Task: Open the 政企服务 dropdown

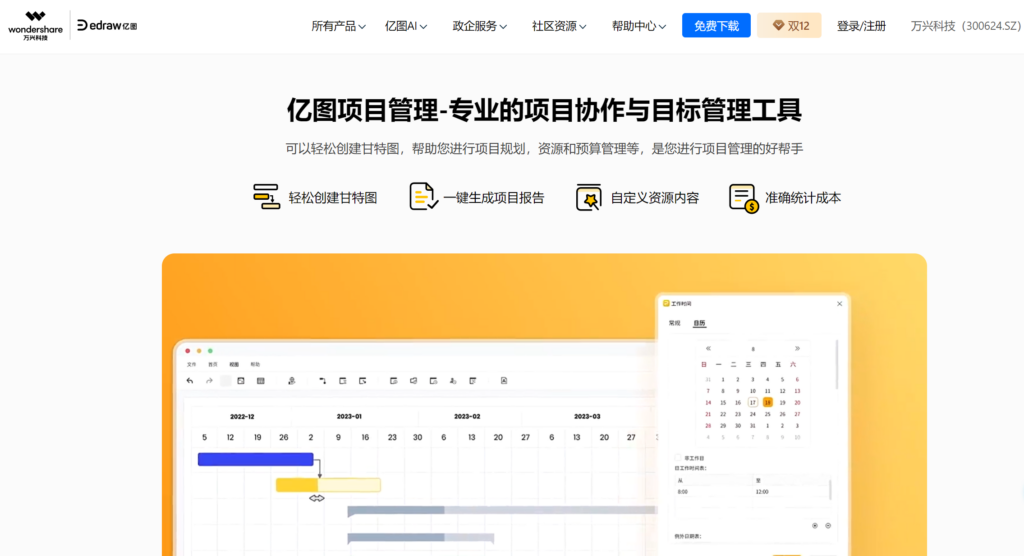Action: tap(479, 26)
